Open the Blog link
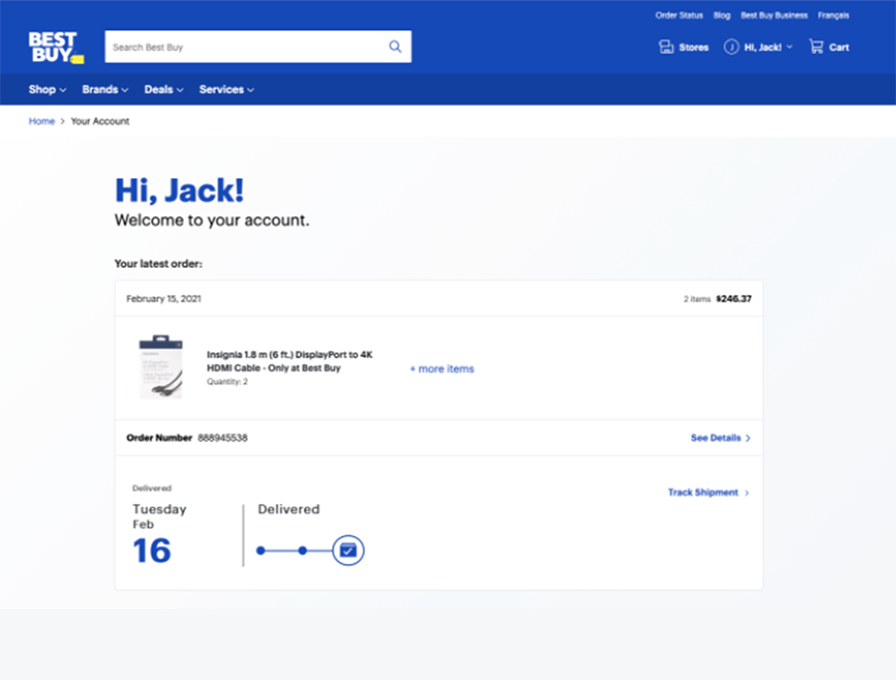This screenshot has width=896, height=680. tap(722, 15)
